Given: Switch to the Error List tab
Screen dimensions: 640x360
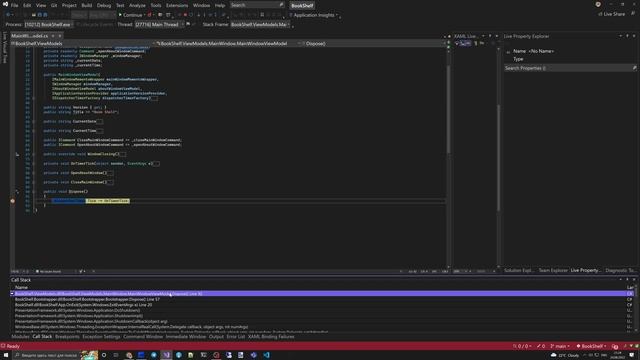Looking at the screenshot, I should click(236, 337).
